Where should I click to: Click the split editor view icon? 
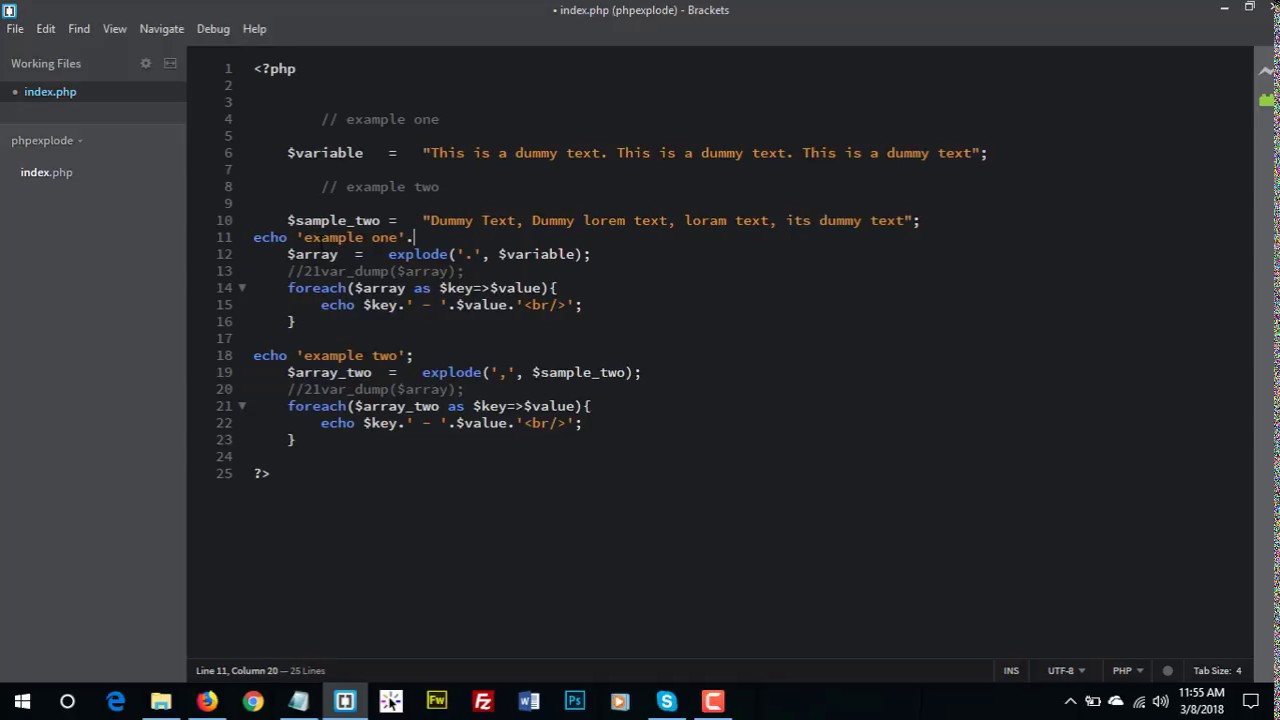pos(170,63)
